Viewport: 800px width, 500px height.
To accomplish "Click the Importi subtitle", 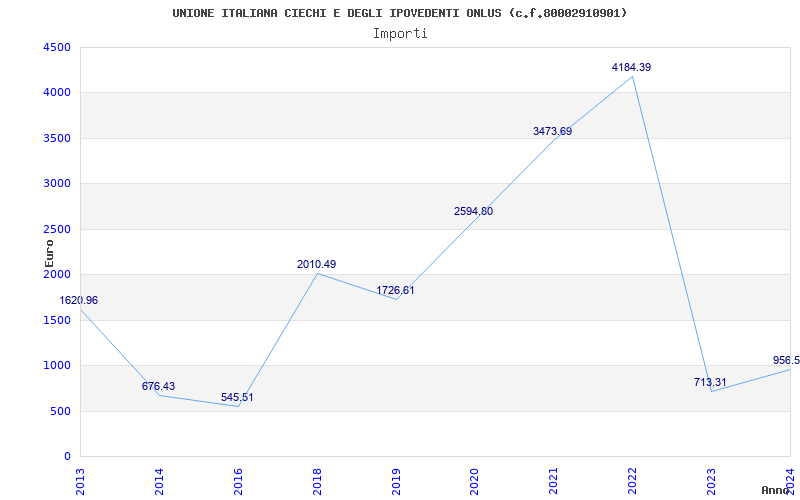I will (400, 34).
